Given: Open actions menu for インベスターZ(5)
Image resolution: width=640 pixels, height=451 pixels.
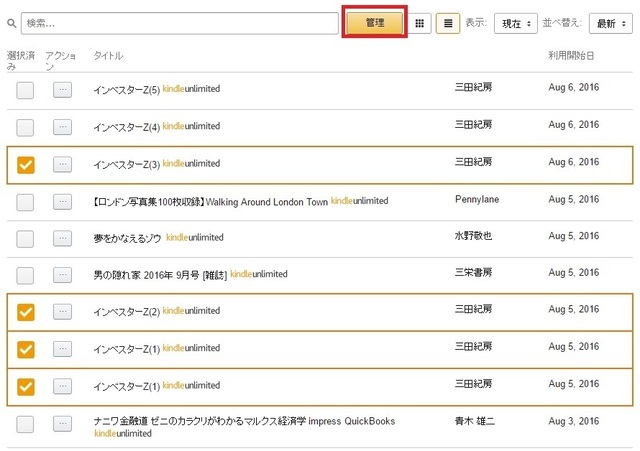Looking at the screenshot, I should (62, 89).
